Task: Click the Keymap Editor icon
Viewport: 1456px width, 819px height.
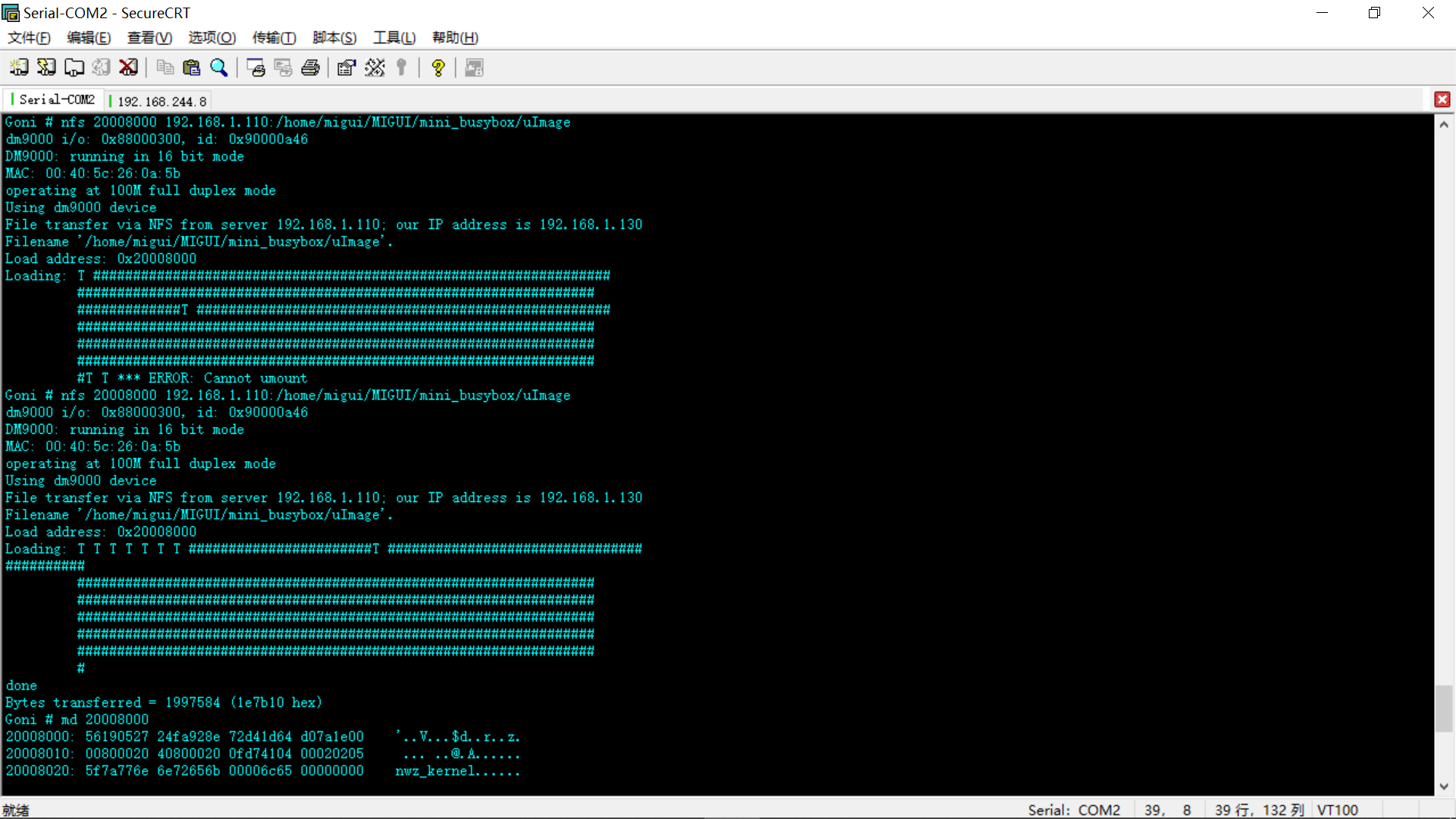Action: [x=375, y=67]
